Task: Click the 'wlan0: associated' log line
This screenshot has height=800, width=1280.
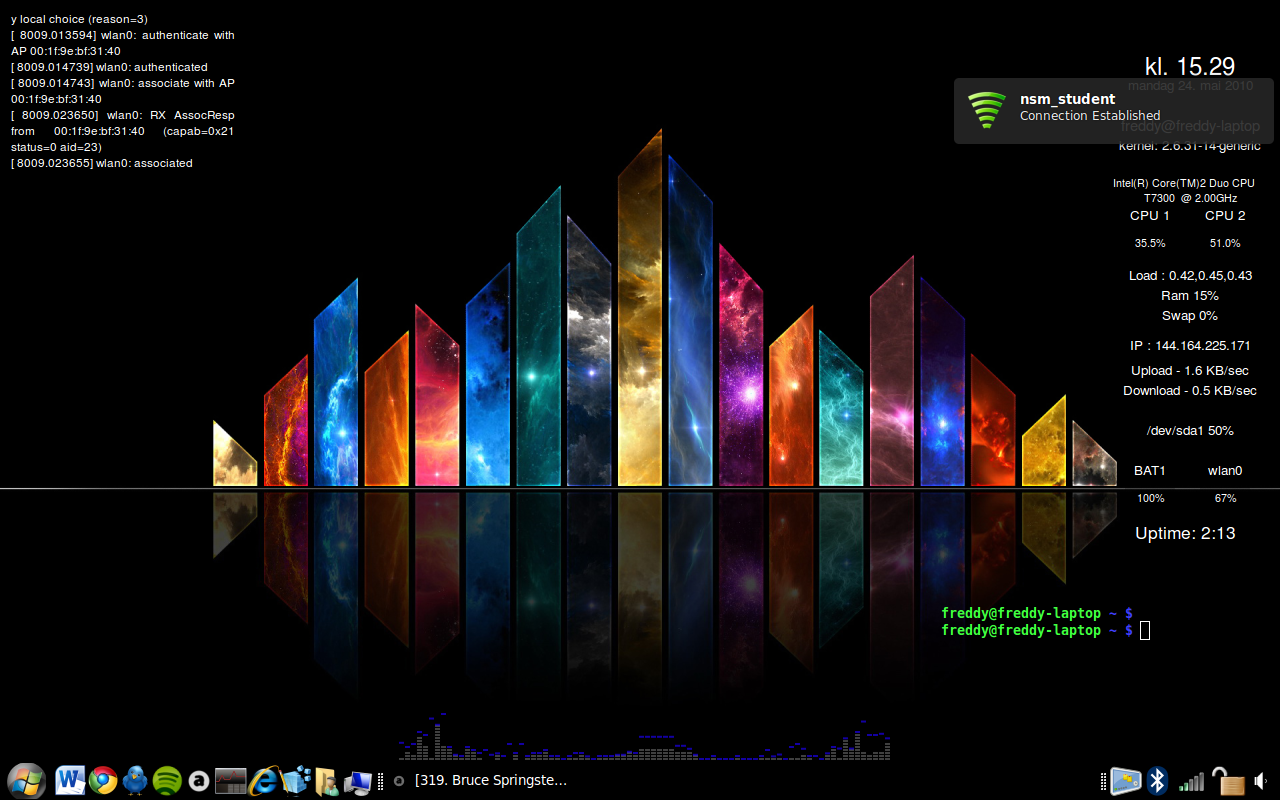Action: point(102,163)
